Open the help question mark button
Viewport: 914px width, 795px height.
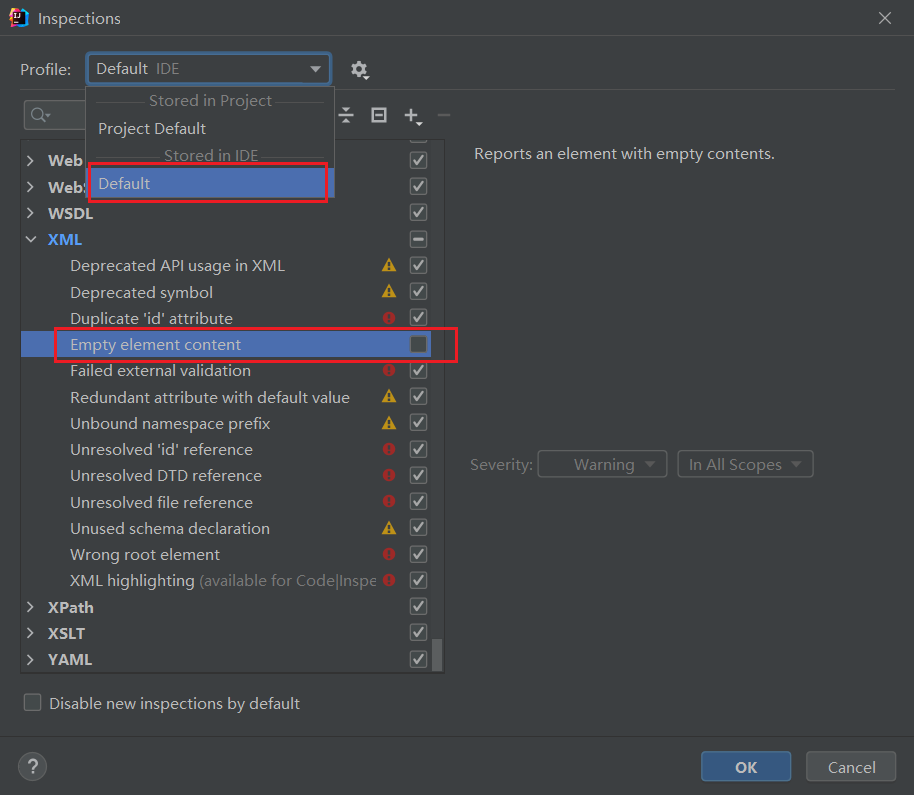(x=33, y=766)
